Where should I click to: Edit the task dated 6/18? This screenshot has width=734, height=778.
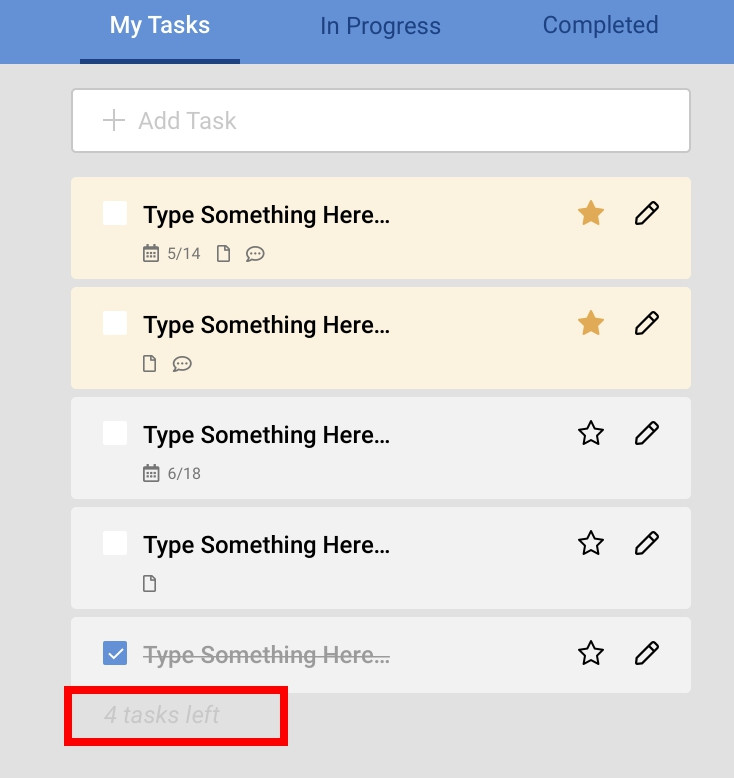coord(647,433)
